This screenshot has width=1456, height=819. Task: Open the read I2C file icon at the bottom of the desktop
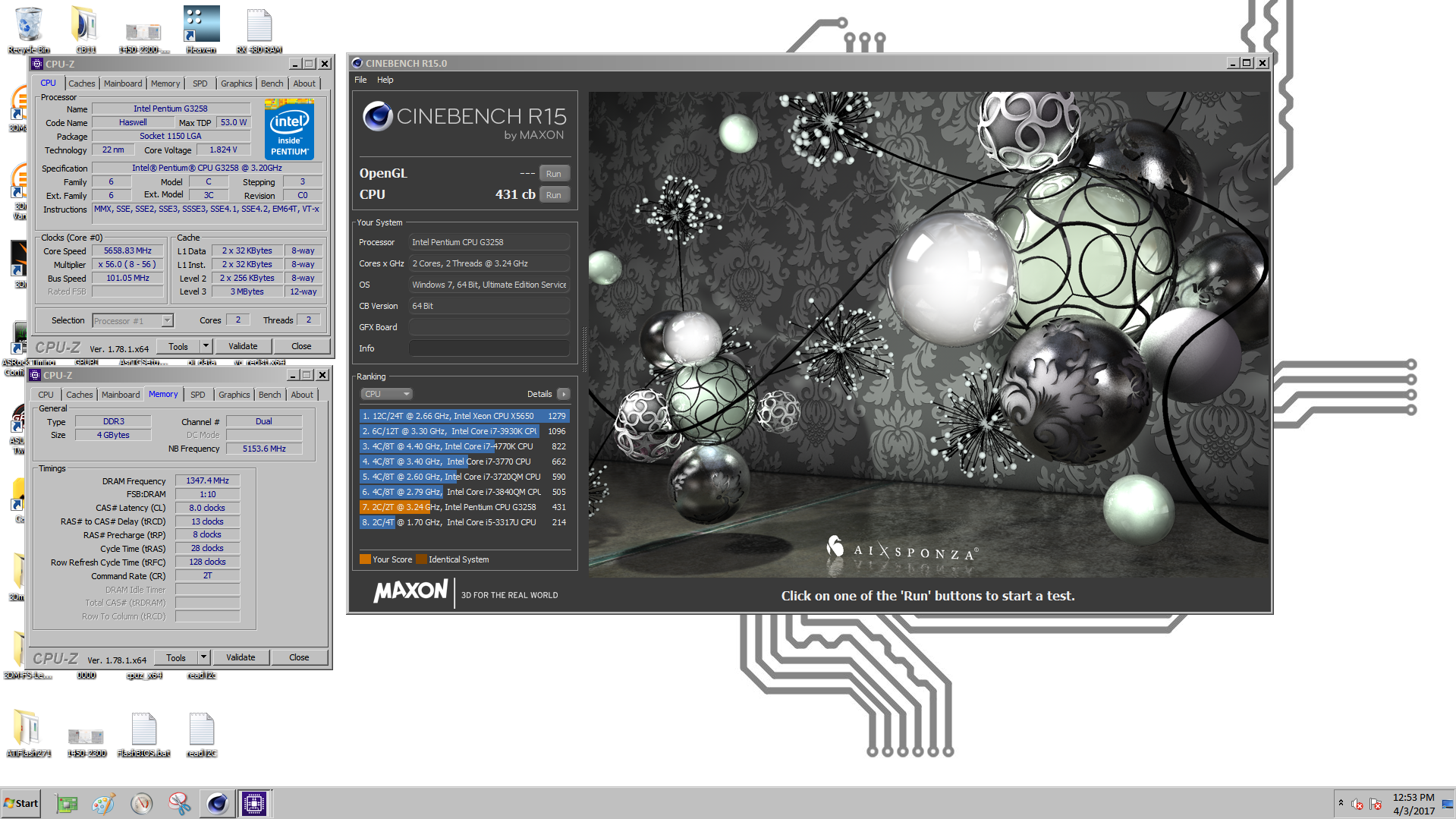201,733
